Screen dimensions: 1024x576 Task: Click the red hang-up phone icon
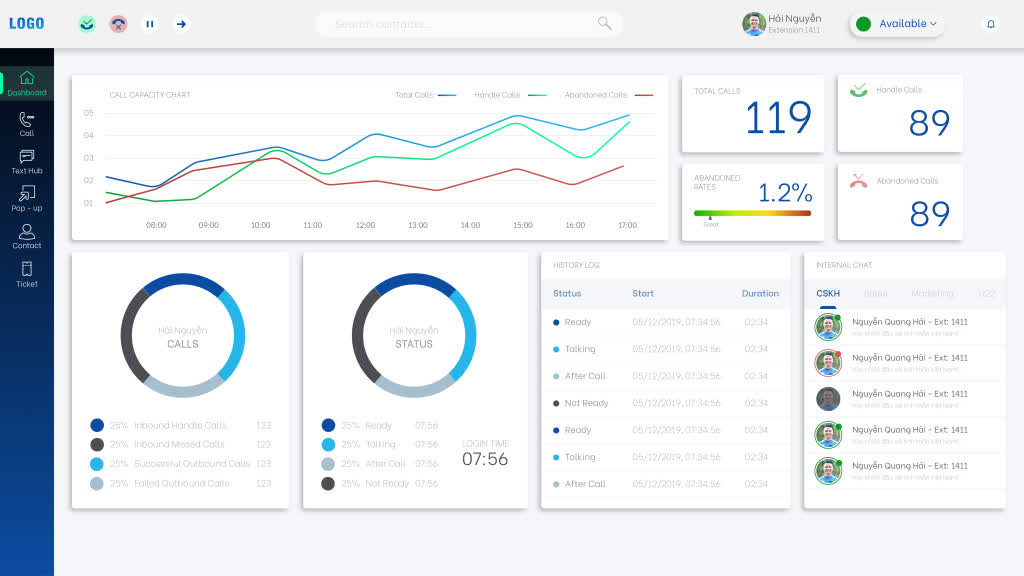click(118, 23)
